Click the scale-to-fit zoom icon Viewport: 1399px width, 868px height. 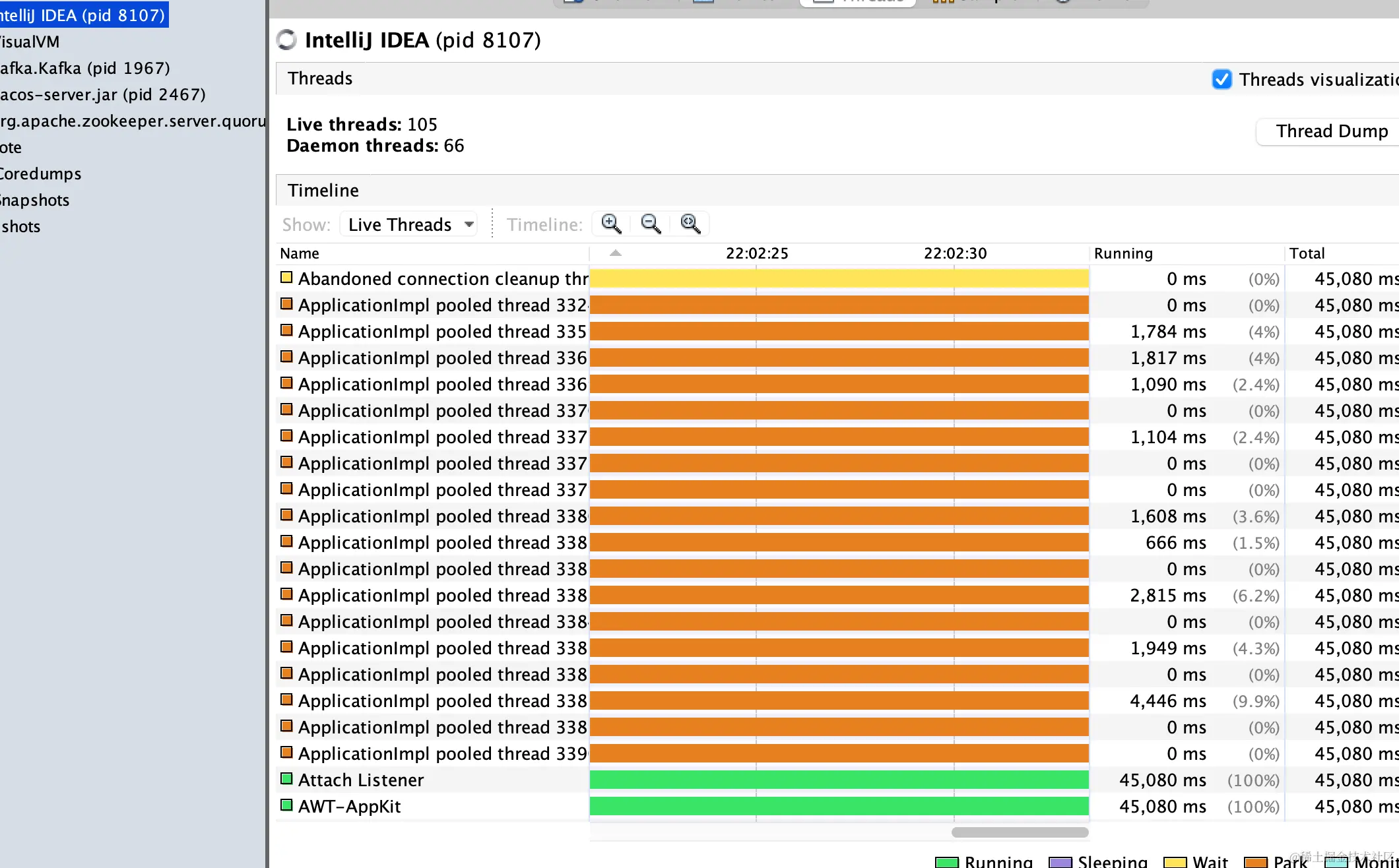click(690, 224)
